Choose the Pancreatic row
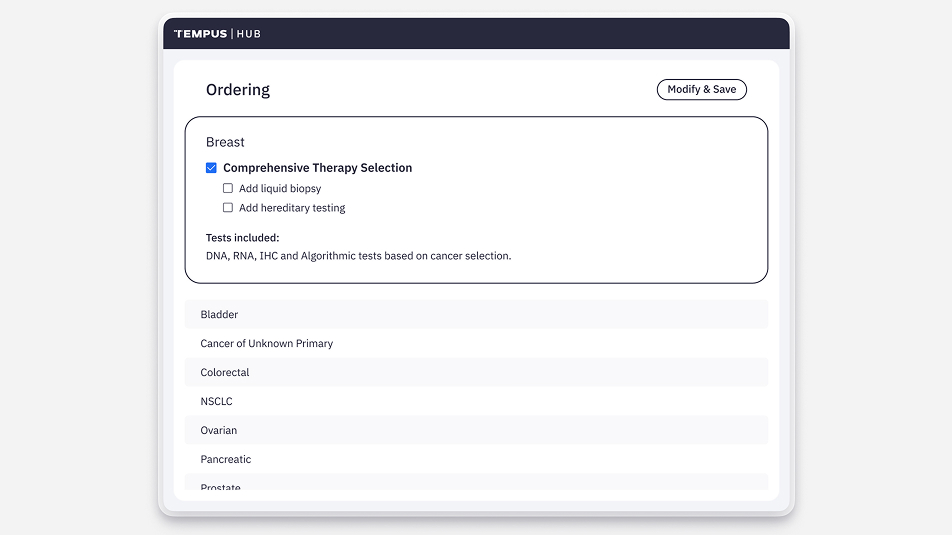Screen dimensions: 952x535 pyautogui.click(x=476, y=459)
